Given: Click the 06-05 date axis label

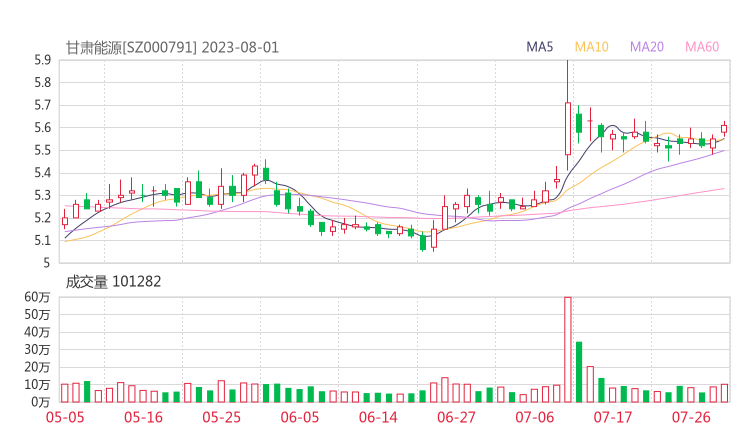Looking at the screenshot, I should coord(300,417).
